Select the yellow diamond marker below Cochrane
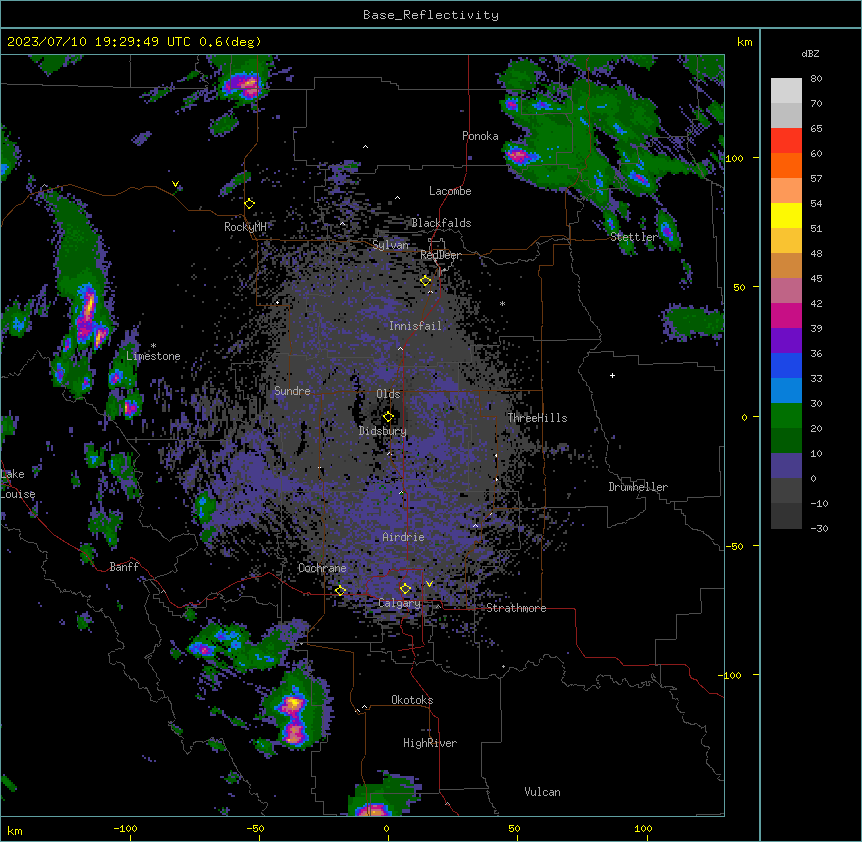 click(x=340, y=591)
